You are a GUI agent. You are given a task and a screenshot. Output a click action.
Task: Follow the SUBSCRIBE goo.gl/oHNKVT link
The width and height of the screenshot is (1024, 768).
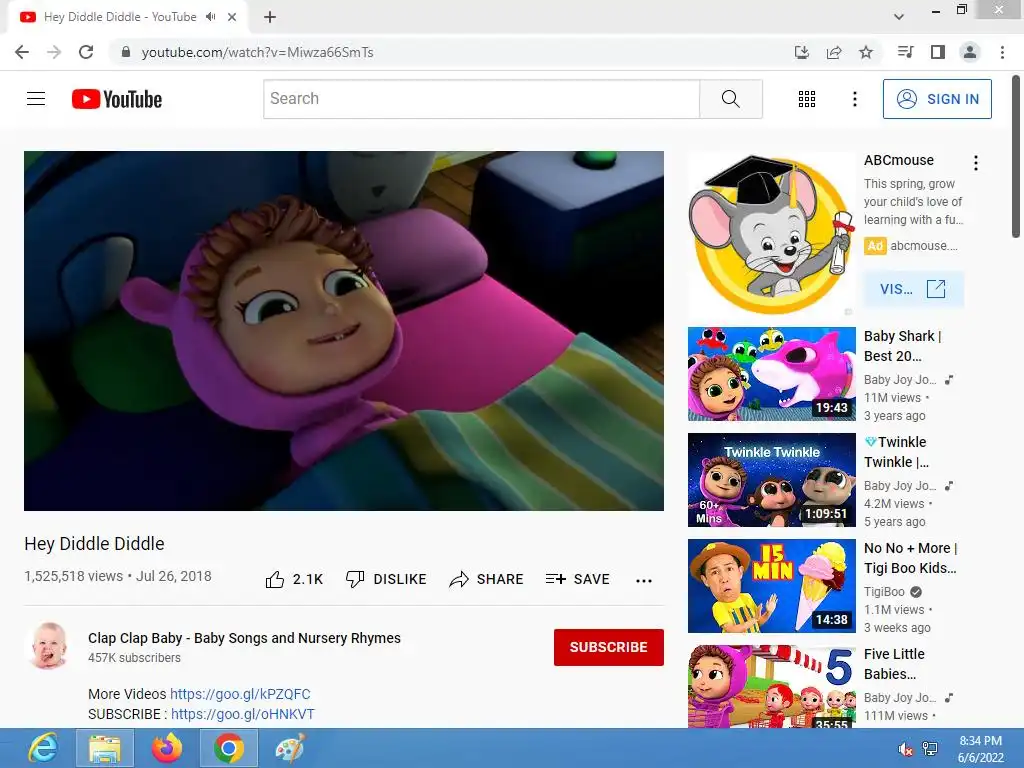click(242, 714)
